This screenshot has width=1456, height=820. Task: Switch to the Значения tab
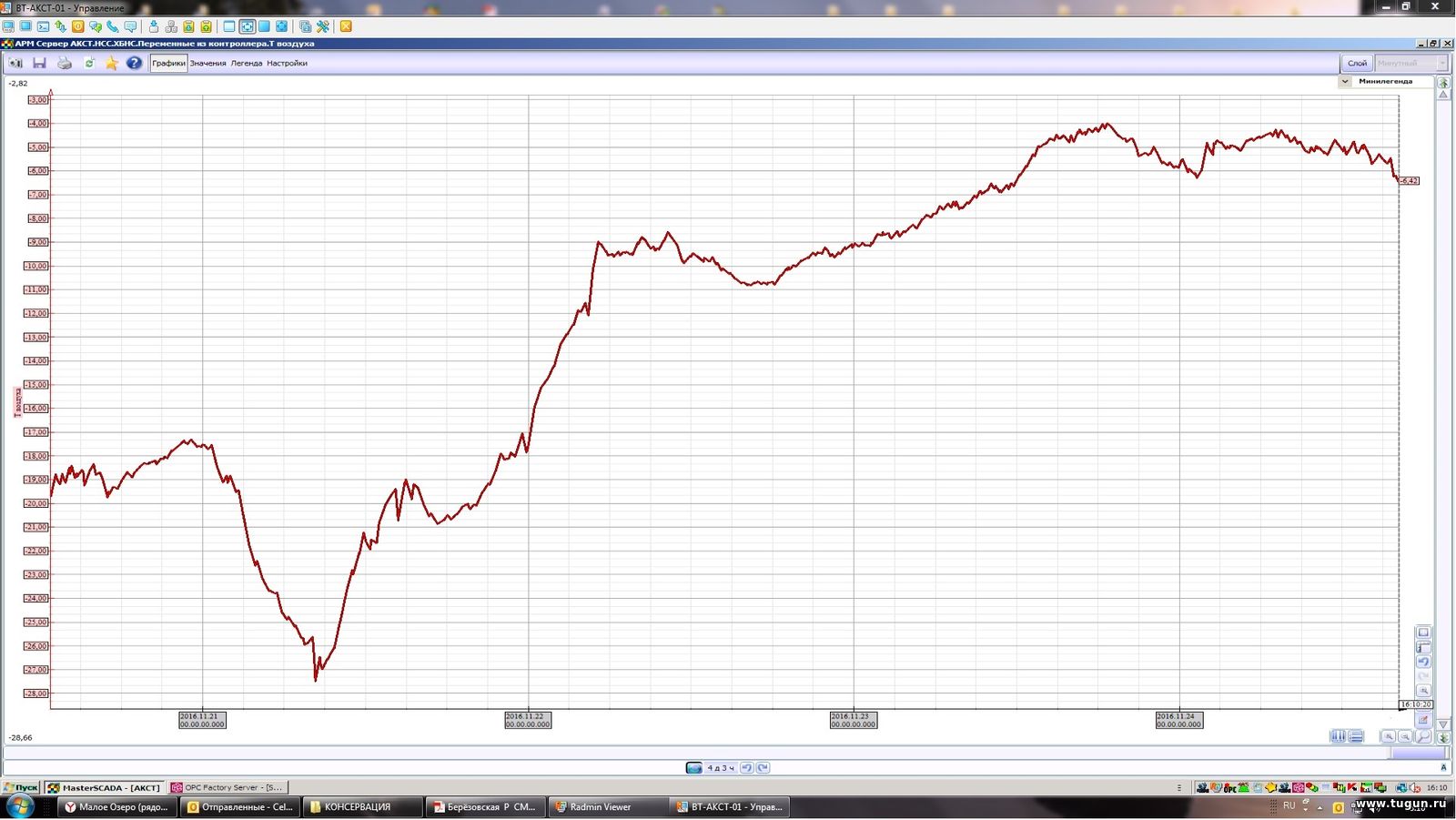point(207,63)
